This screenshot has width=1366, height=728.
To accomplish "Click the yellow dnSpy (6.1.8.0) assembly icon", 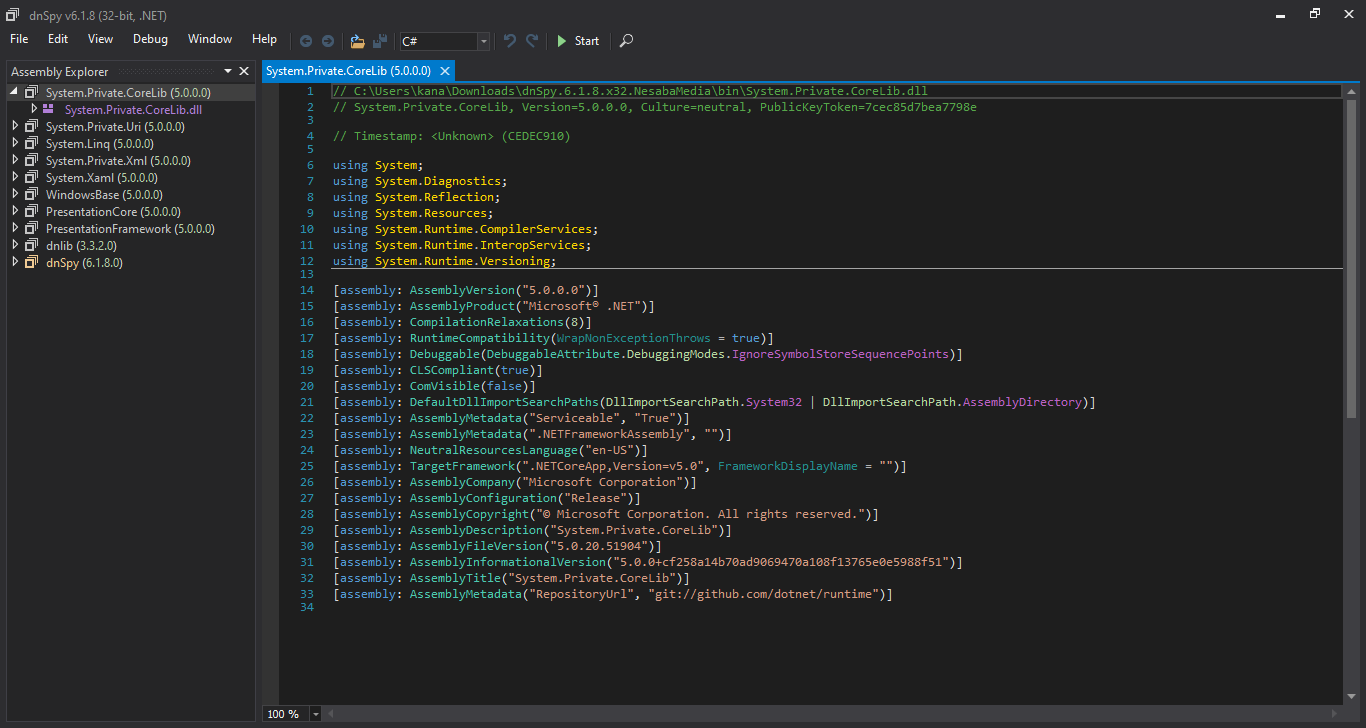I will point(31,263).
